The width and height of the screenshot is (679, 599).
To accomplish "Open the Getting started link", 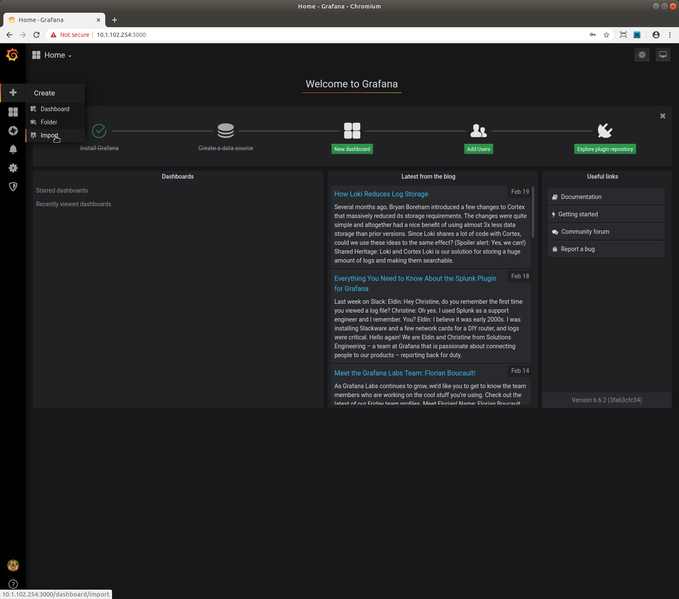I will (x=606, y=214).
